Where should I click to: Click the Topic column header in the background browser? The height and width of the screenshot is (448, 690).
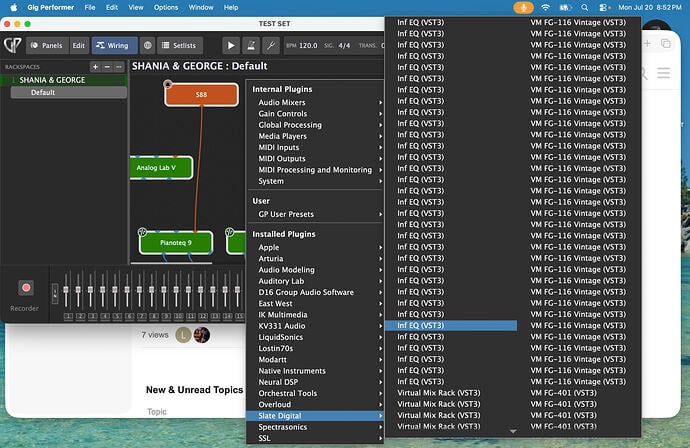(x=157, y=412)
